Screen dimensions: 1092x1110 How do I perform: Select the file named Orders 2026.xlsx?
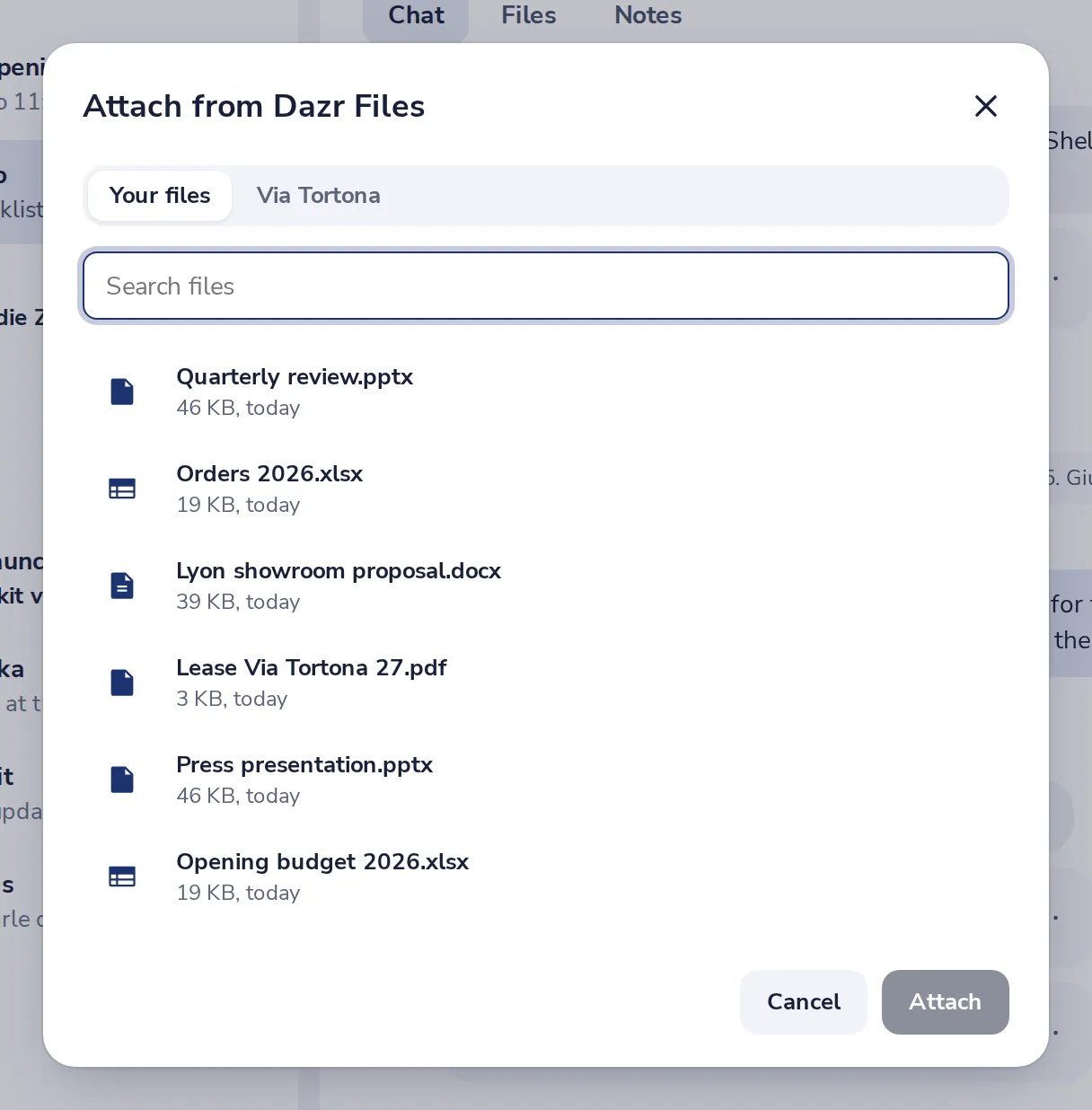(x=546, y=489)
